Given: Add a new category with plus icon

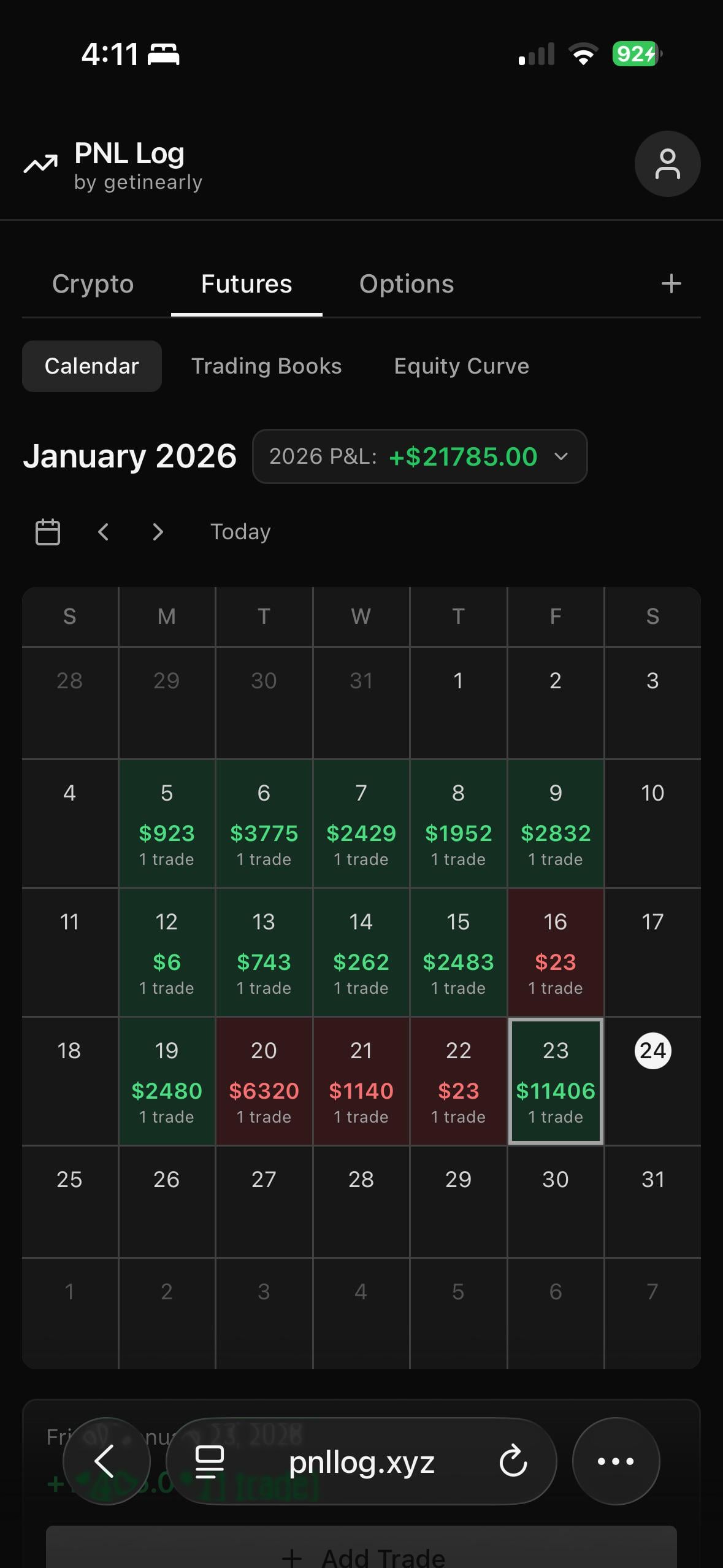Looking at the screenshot, I should click(x=671, y=283).
